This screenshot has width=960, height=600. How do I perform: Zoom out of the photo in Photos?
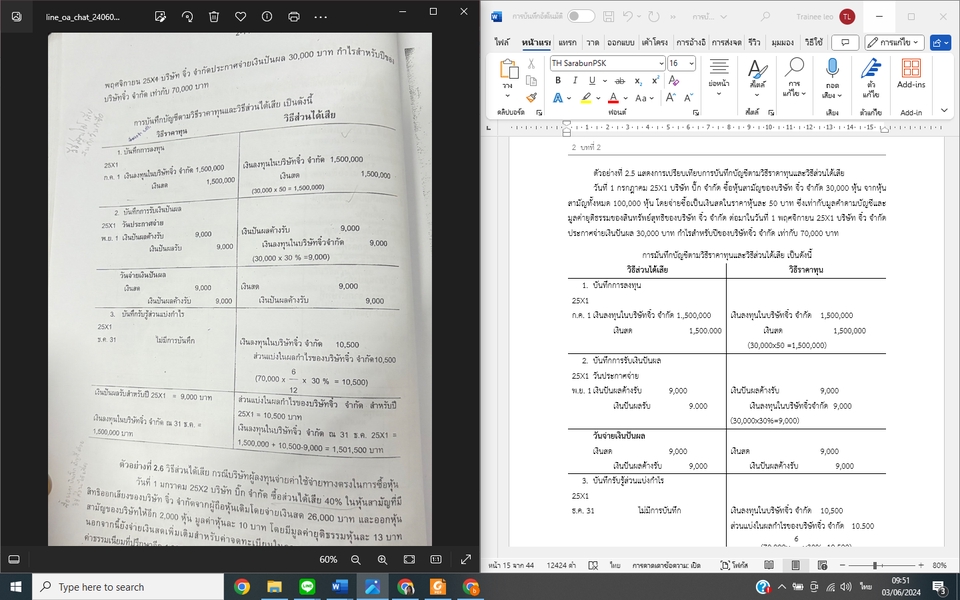pos(356,559)
